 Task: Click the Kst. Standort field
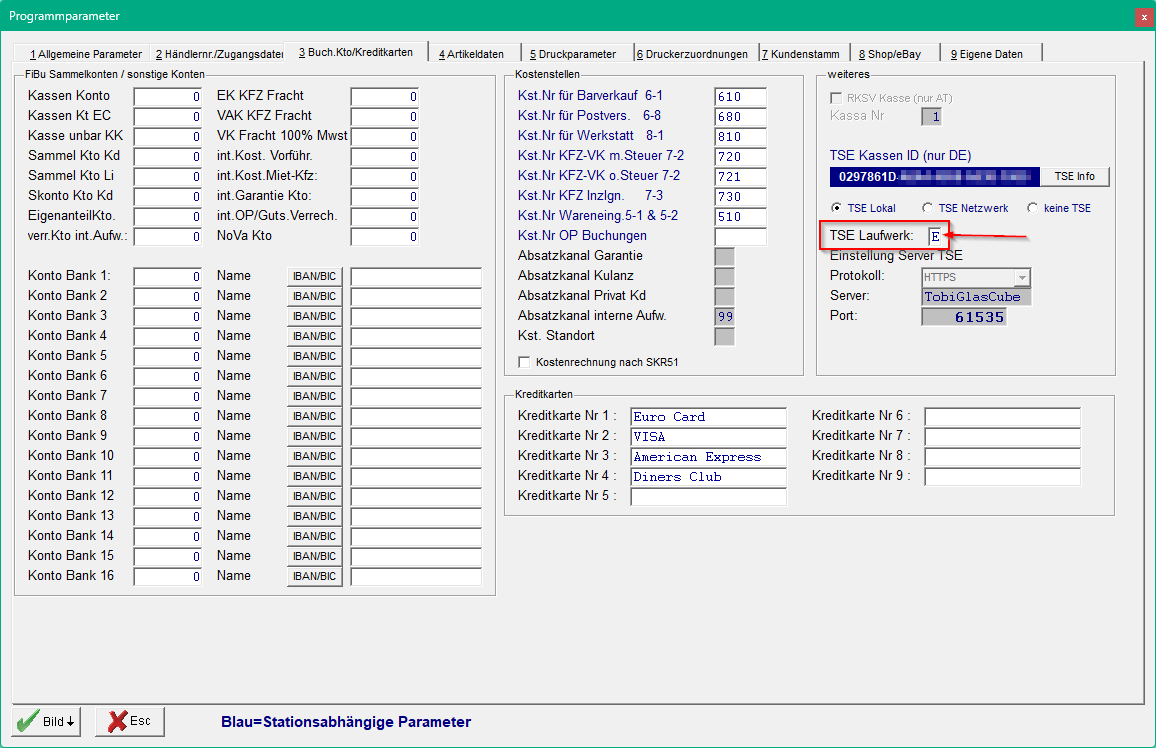[725, 336]
